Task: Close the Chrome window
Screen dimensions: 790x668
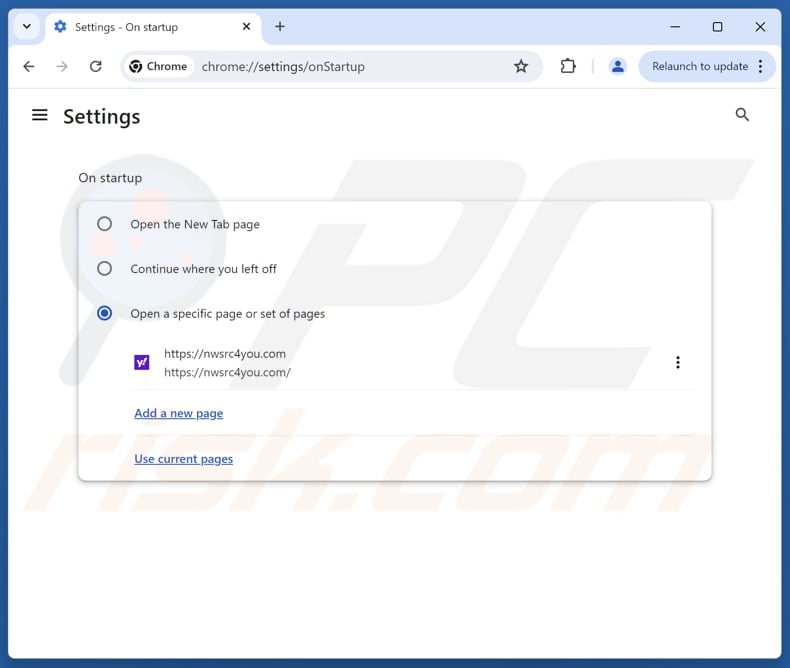Action: [760, 27]
